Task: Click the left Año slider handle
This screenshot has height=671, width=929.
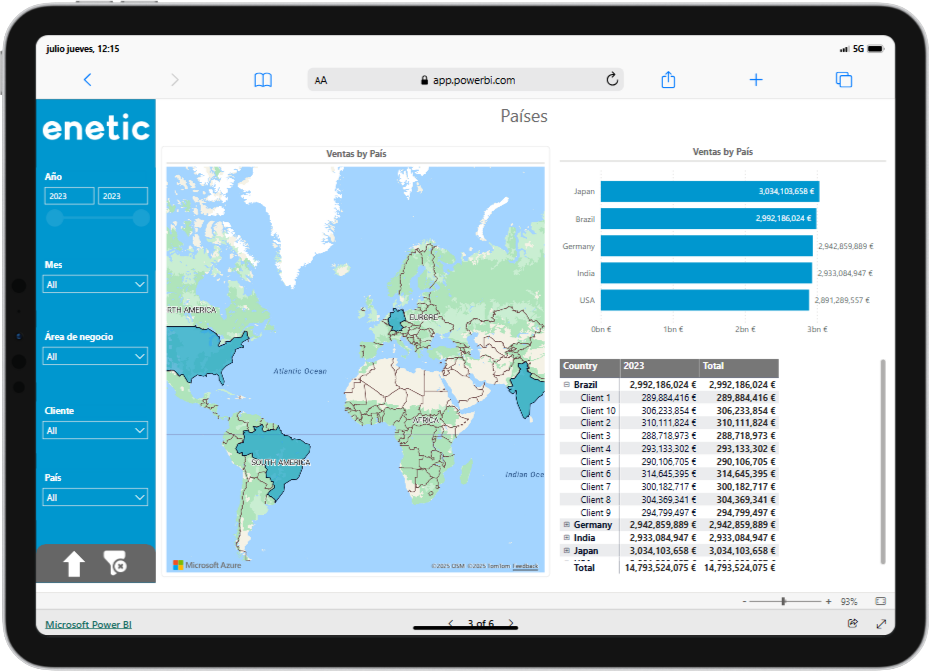Action: (55, 218)
